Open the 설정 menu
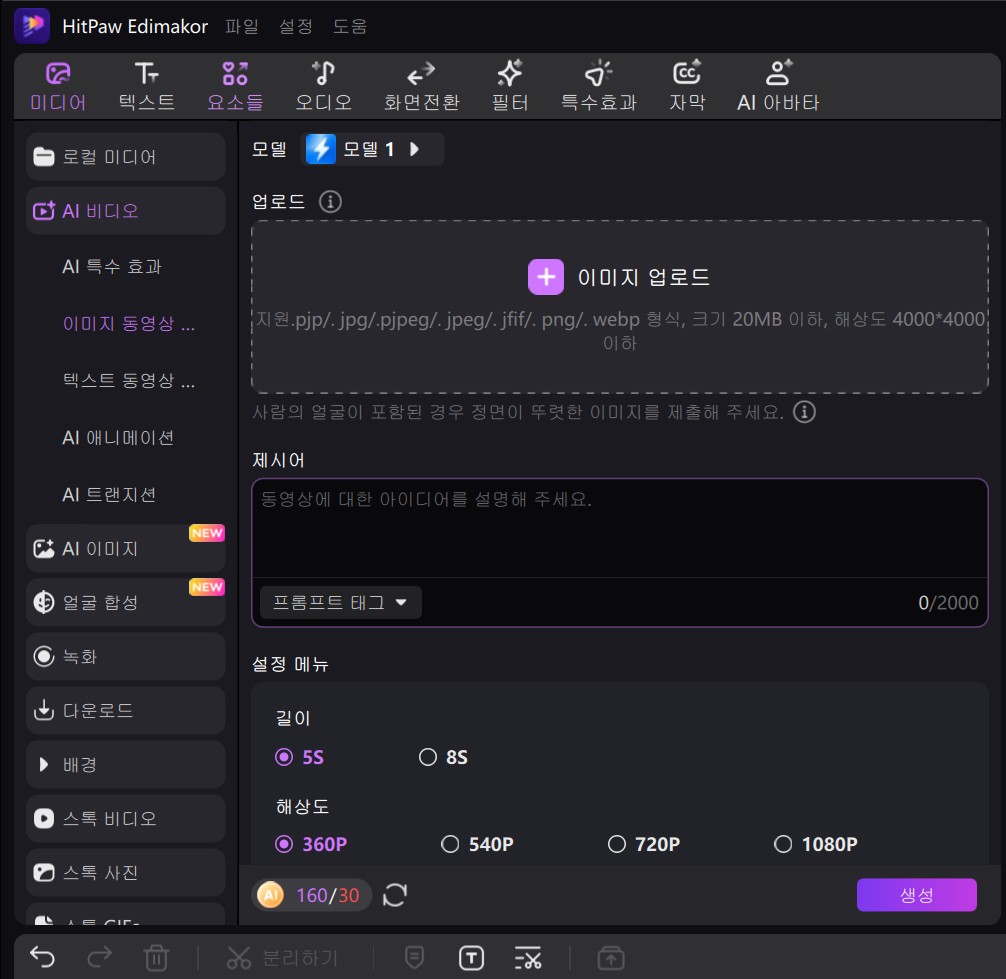The image size is (1006, 979). coord(295,28)
